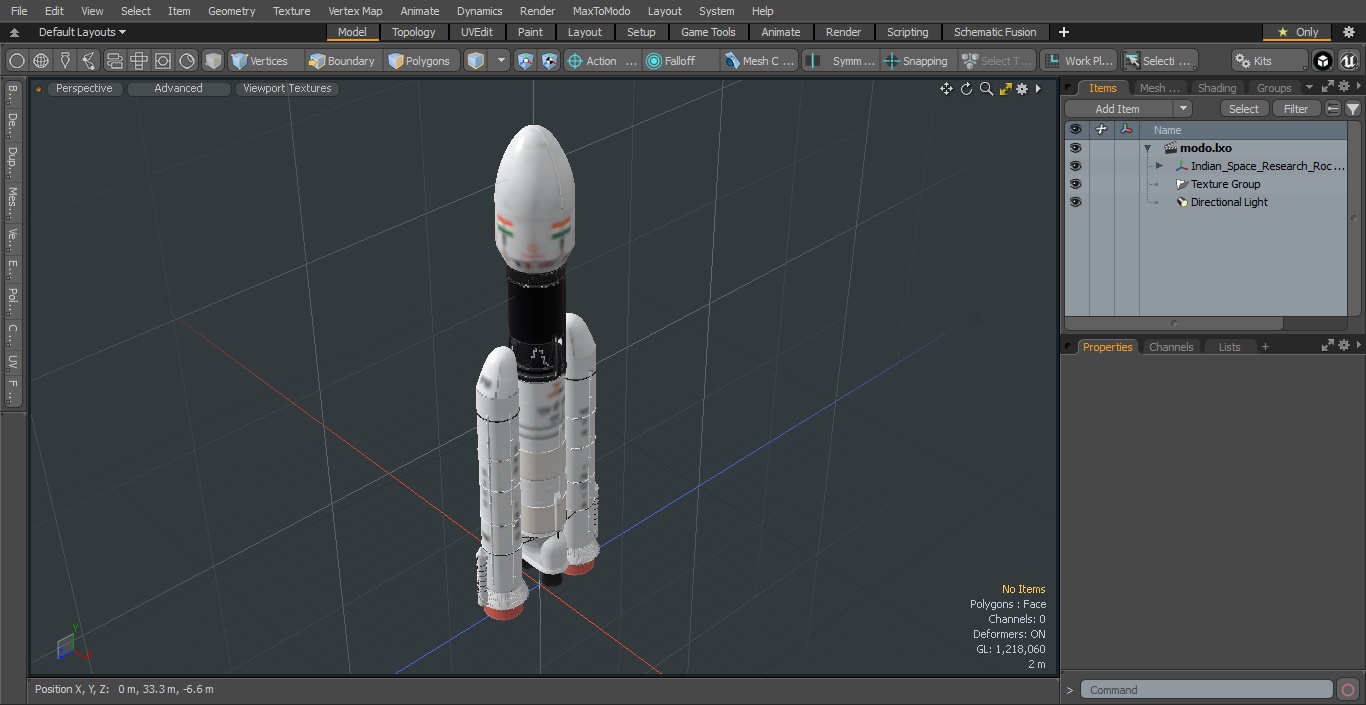Click the viewport move pan icon

(x=946, y=89)
